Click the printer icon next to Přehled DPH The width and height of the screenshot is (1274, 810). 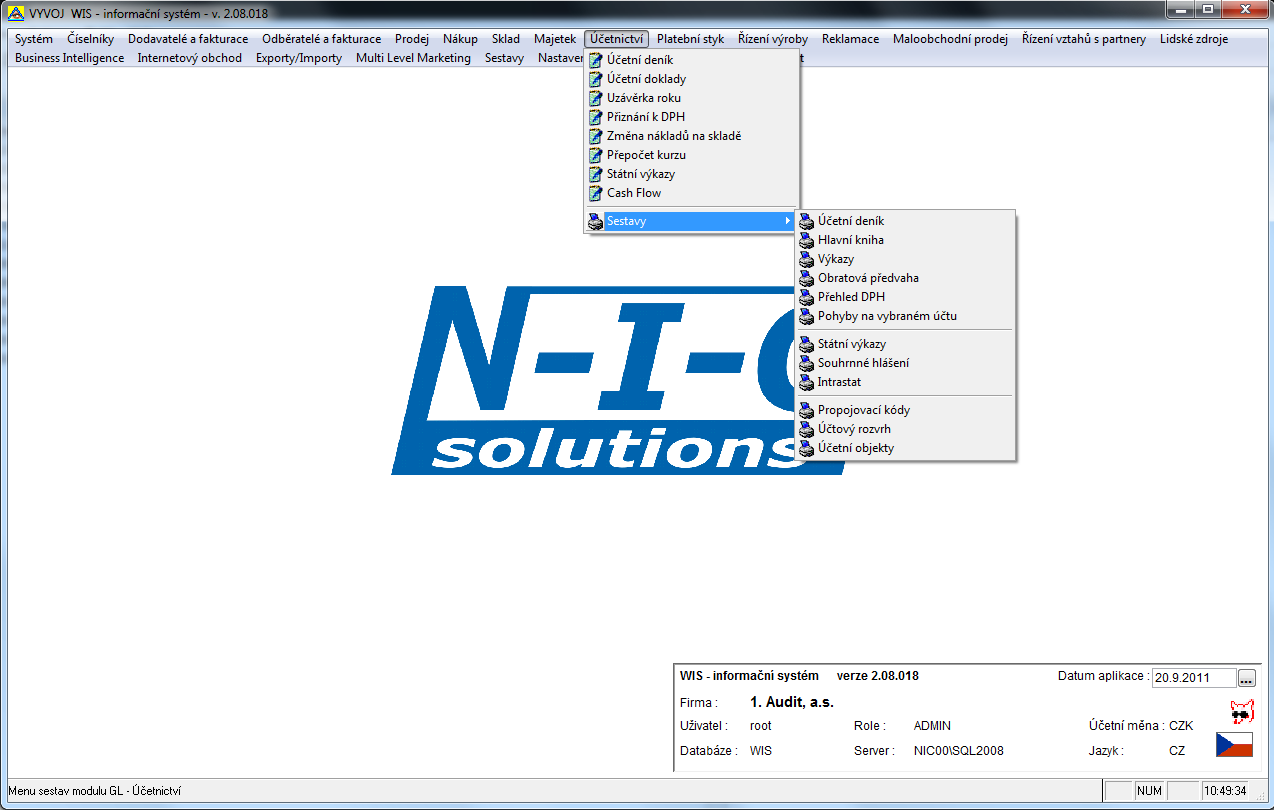807,297
